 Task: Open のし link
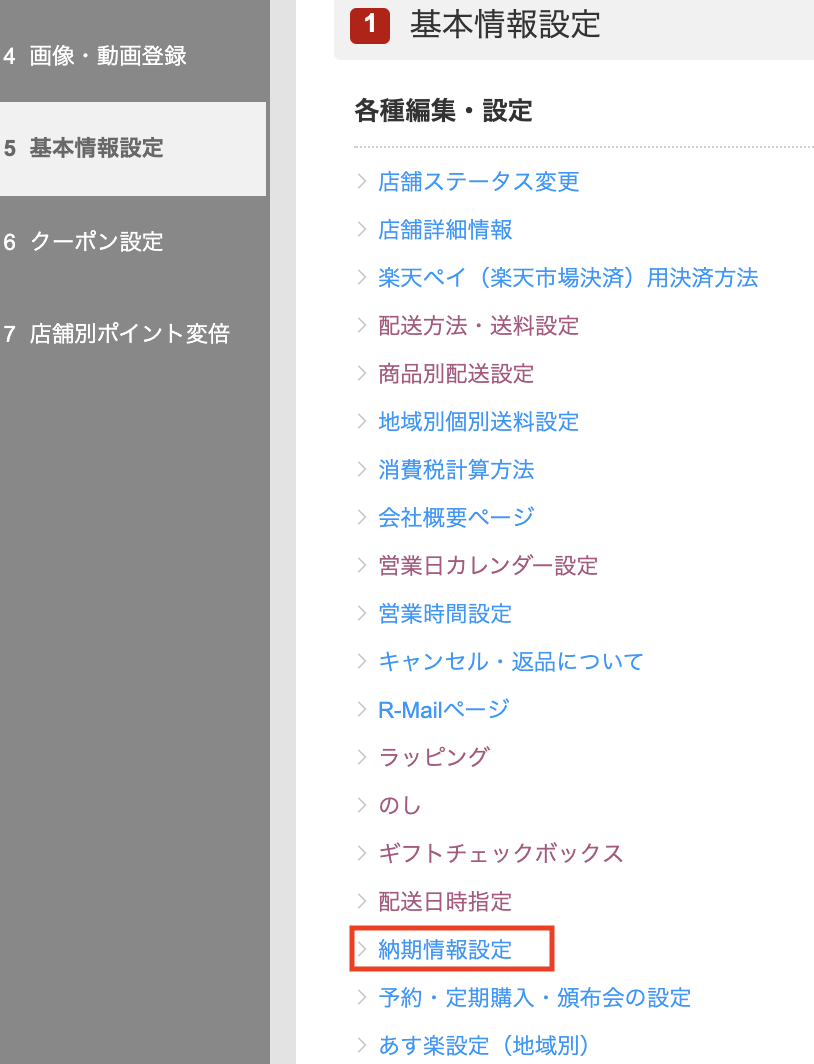[400, 805]
